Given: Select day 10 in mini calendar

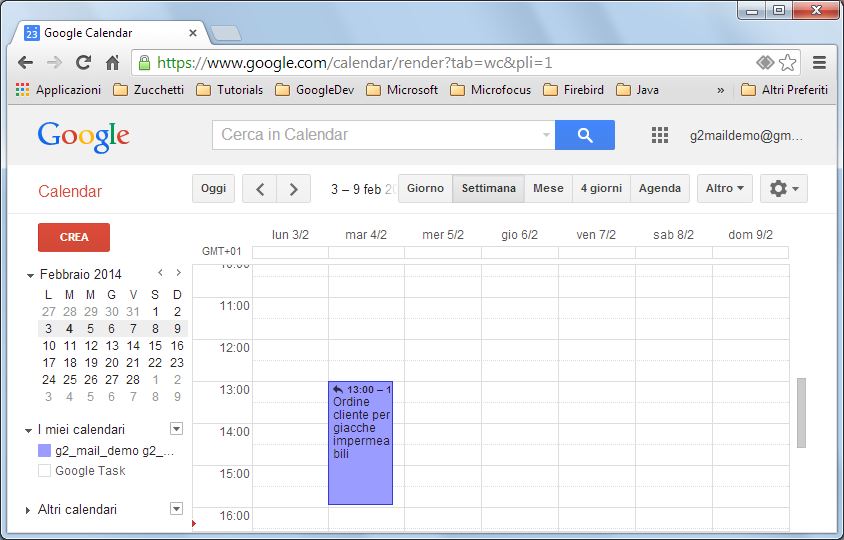Looking at the screenshot, I should tap(49, 346).
